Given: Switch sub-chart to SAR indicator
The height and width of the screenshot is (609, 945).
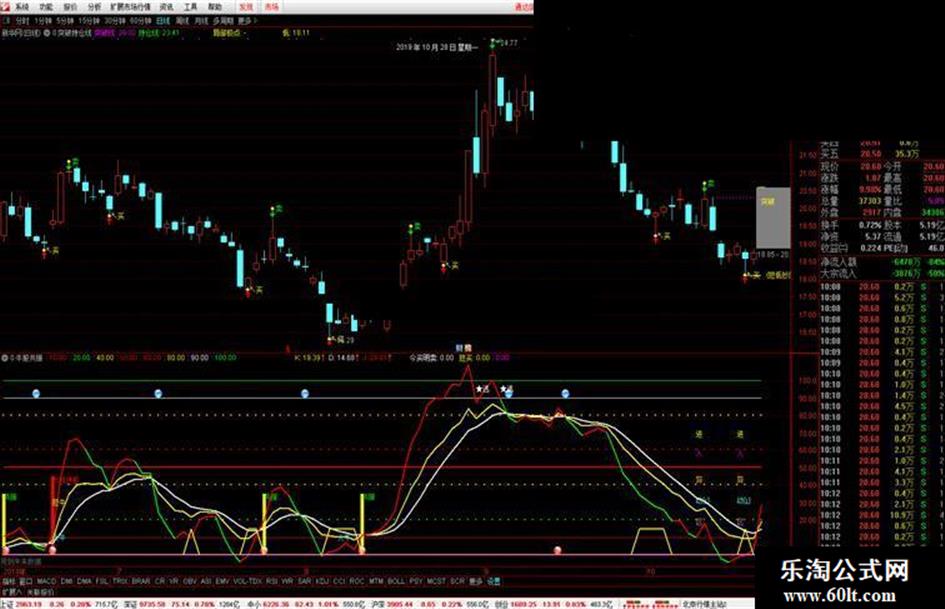Looking at the screenshot, I should coord(305,581).
